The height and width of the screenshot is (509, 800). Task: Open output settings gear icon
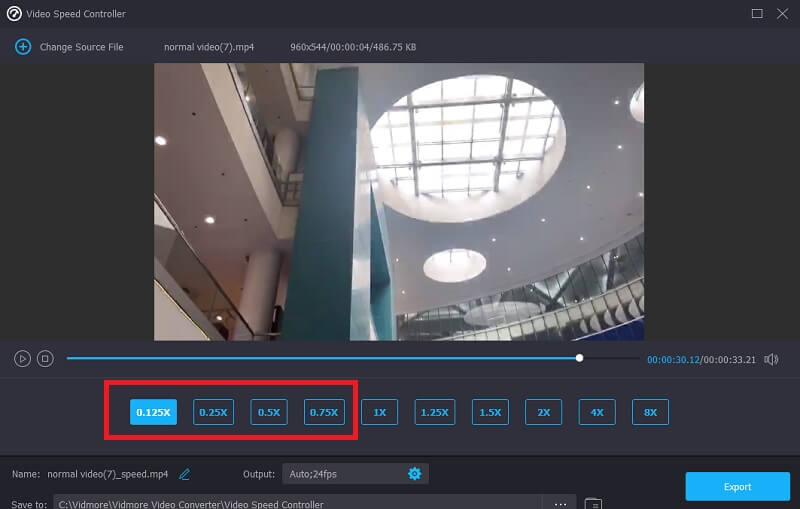click(414, 473)
